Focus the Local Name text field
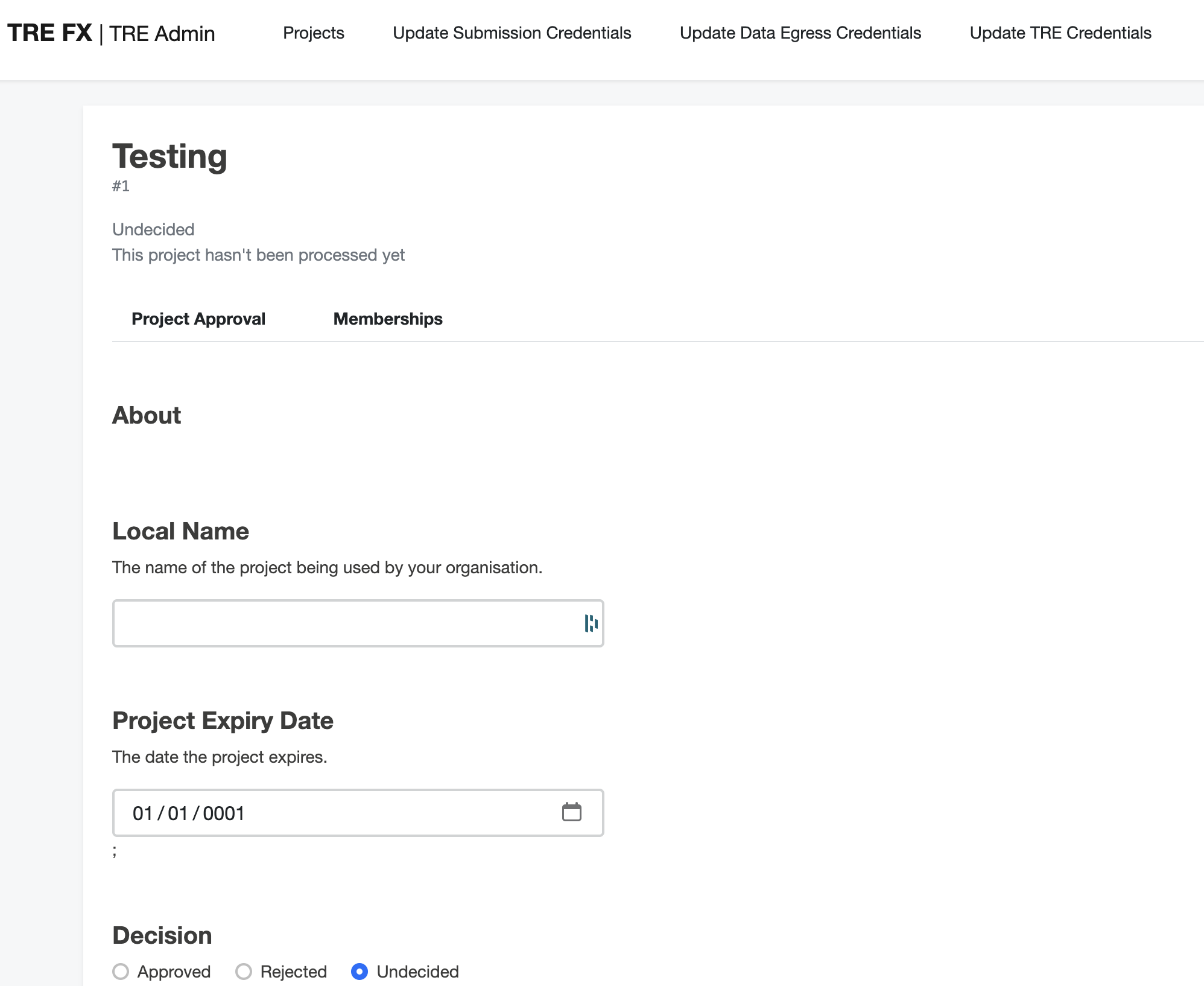 coord(358,623)
